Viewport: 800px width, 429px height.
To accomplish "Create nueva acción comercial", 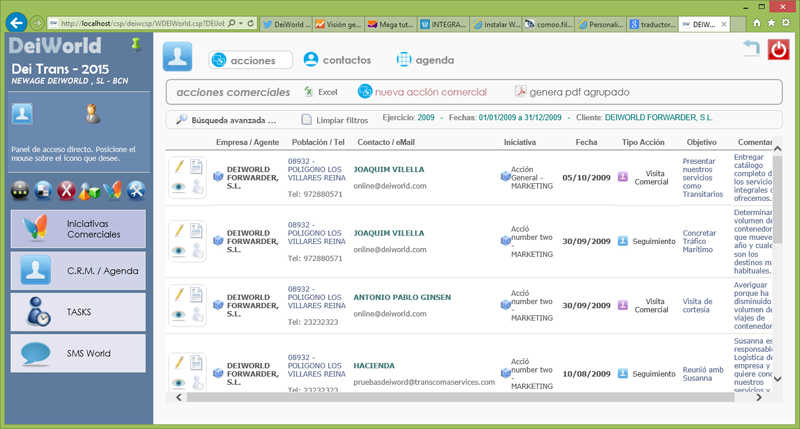I will [422, 92].
